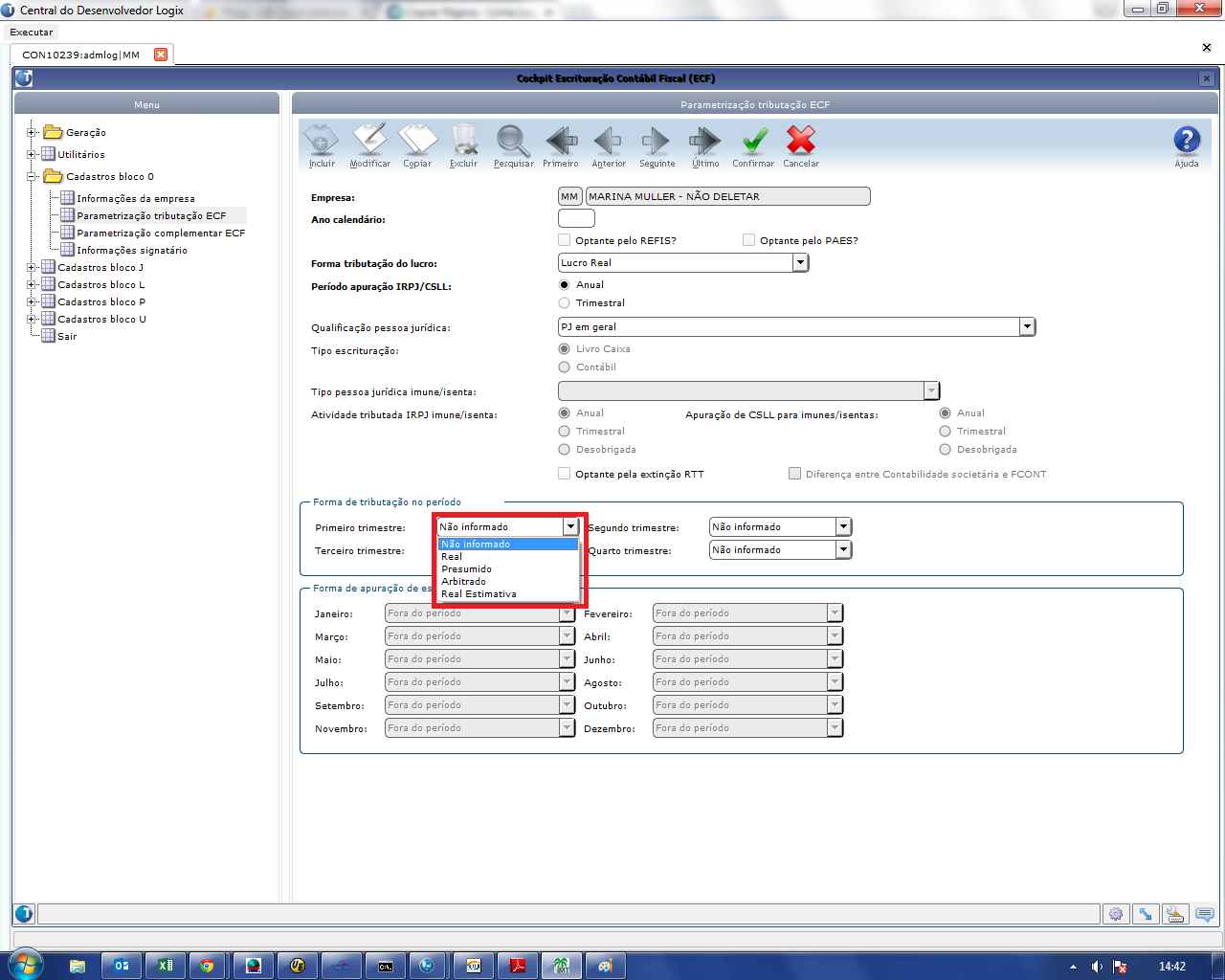Close the CON10239:admlog|MM tab with orange X
Image resolution: width=1225 pixels, height=980 pixels.
[x=161, y=55]
